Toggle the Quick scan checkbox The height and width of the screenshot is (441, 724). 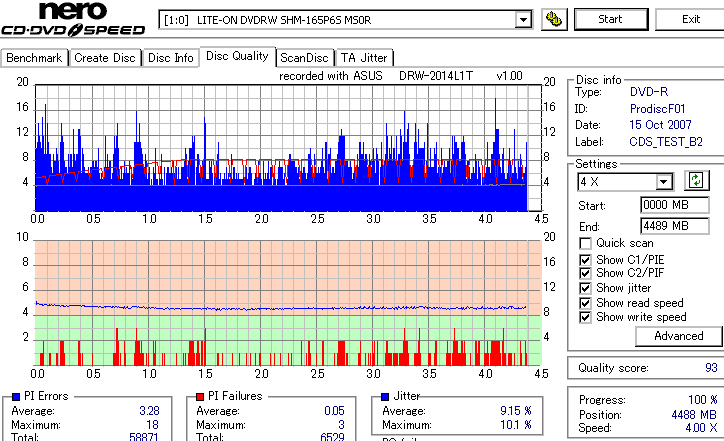coord(585,243)
